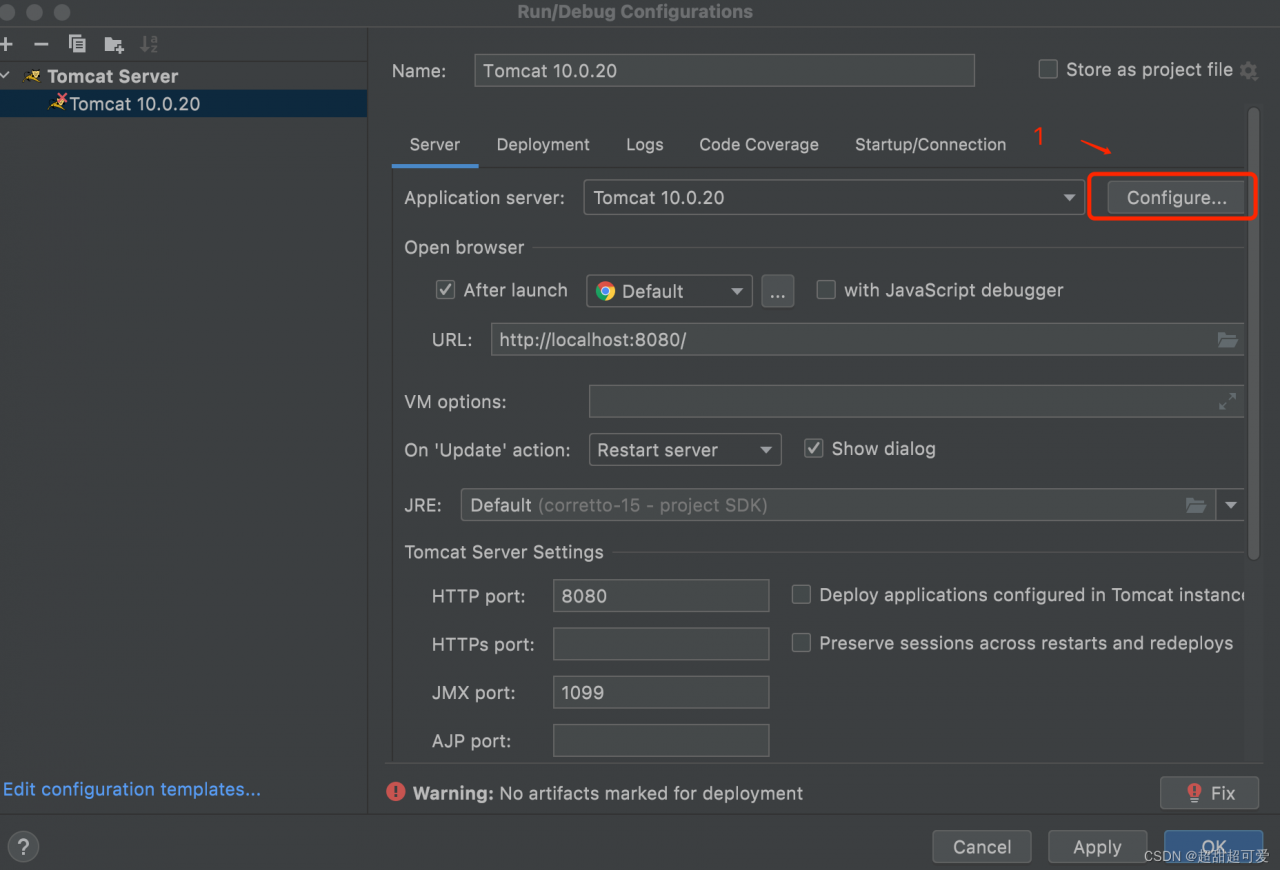Select Tomcat 10.0.20 in configuration tree
1280x870 pixels.
(183, 104)
